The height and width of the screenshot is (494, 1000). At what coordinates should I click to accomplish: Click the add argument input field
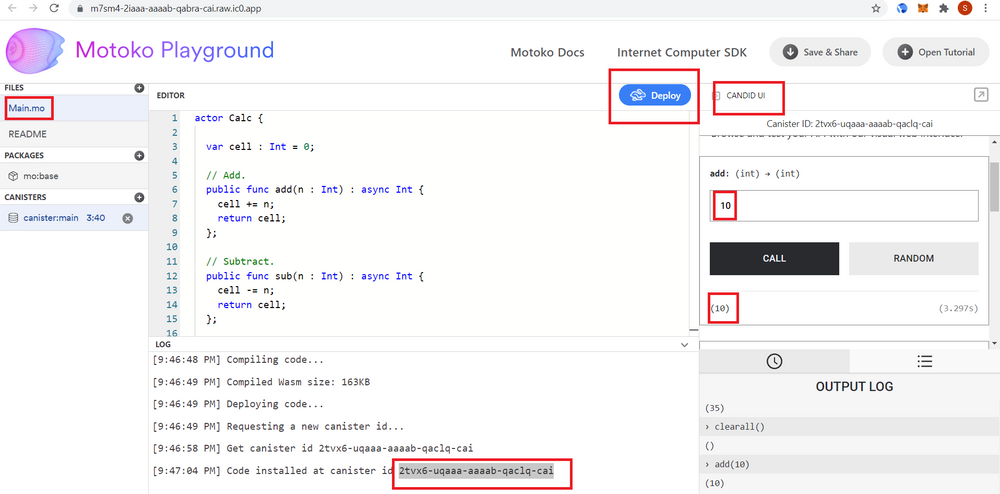pyautogui.click(x=844, y=206)
